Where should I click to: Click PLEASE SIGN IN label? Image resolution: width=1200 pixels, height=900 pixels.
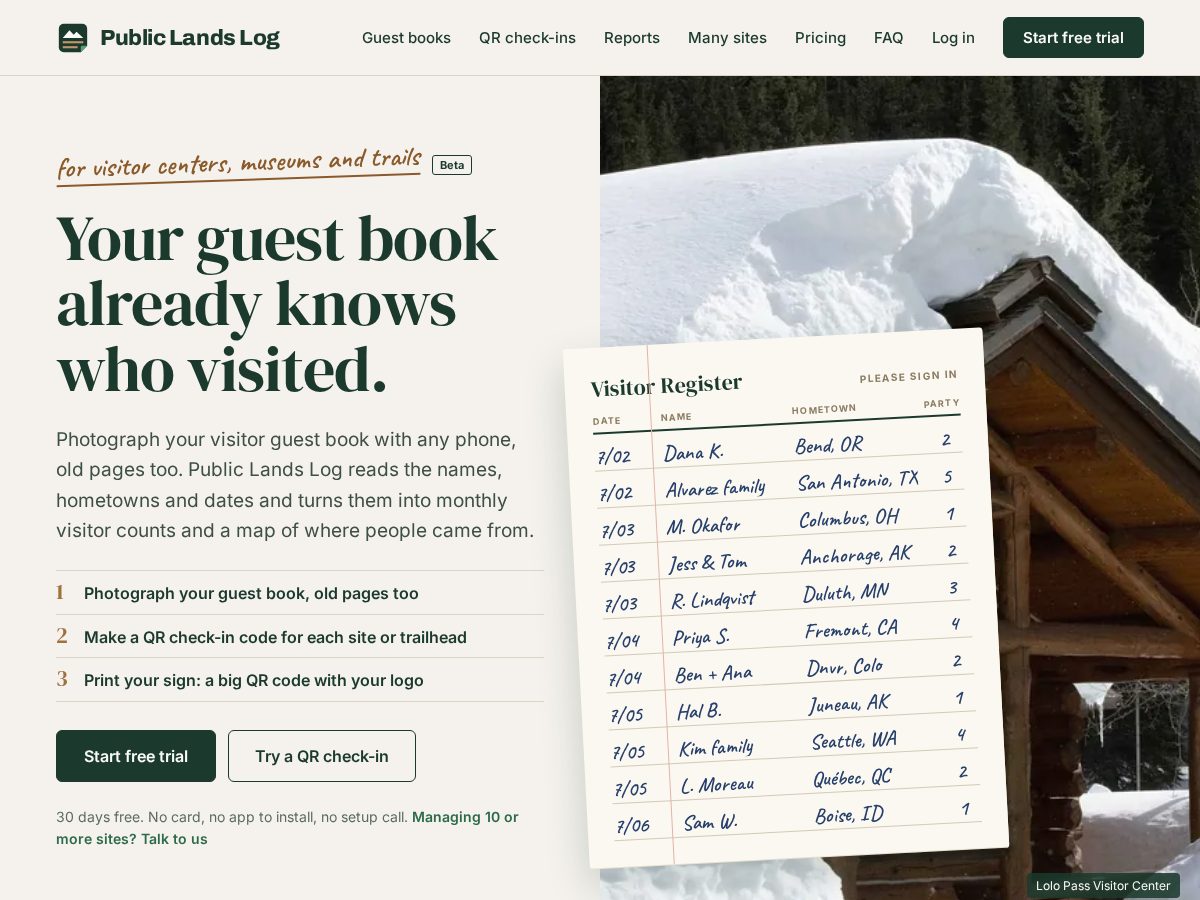[908, 377]
